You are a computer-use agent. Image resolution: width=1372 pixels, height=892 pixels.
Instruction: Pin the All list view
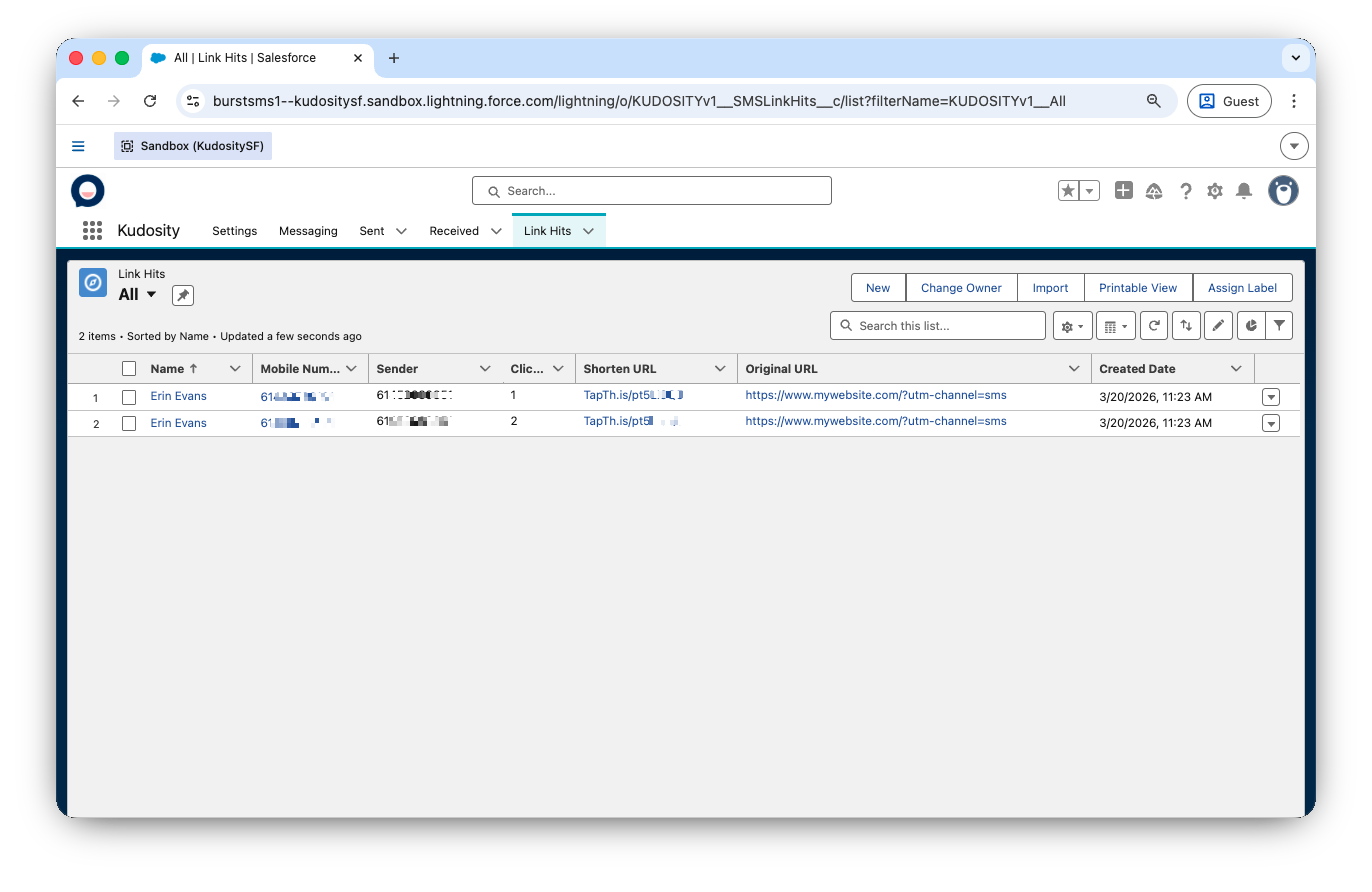tap(182, 295)
